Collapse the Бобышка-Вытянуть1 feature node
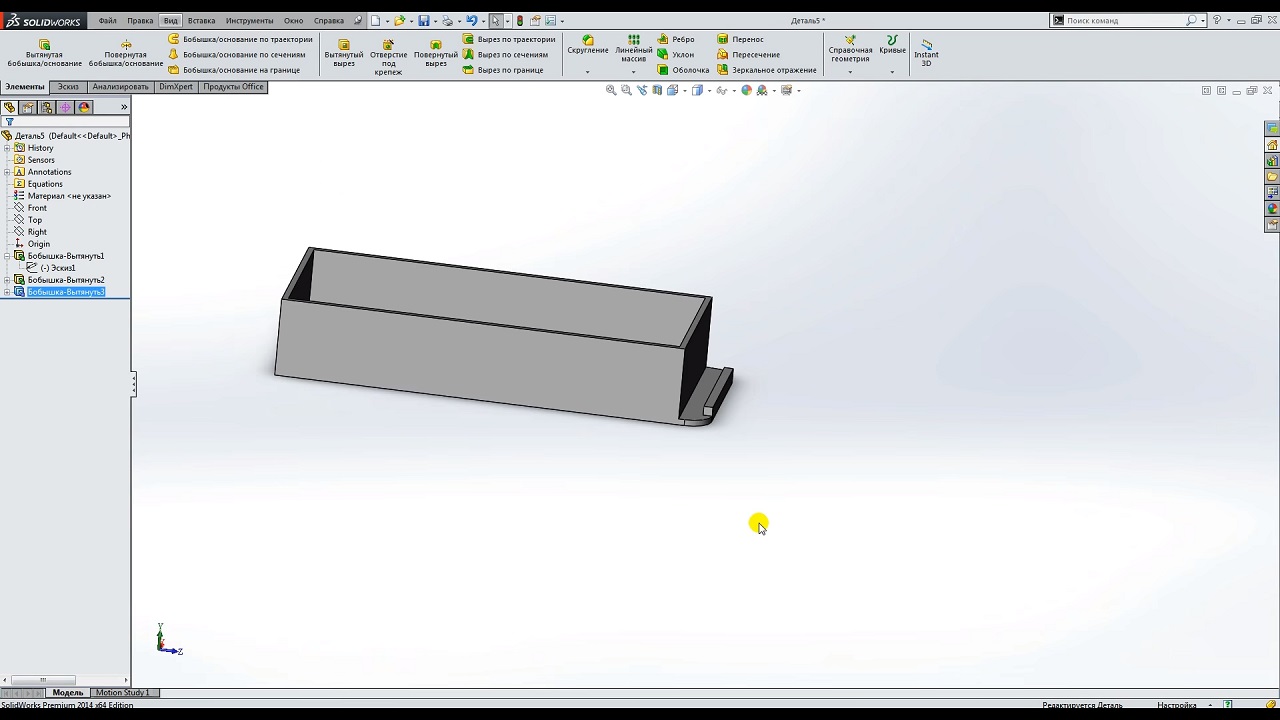1280x720 pixels. (7, 256)
